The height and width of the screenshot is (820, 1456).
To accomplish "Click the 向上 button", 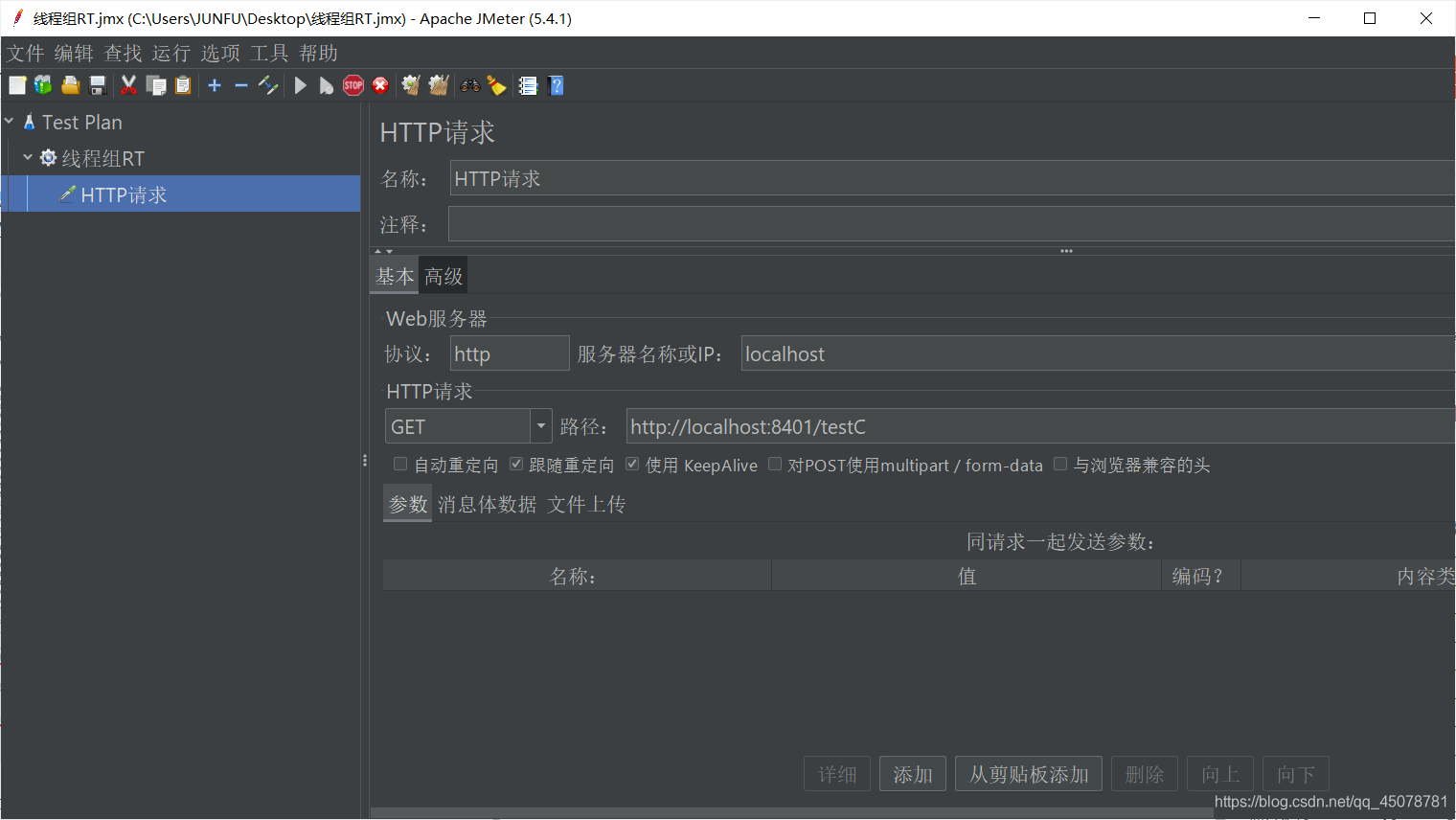I will point(1220,774).
